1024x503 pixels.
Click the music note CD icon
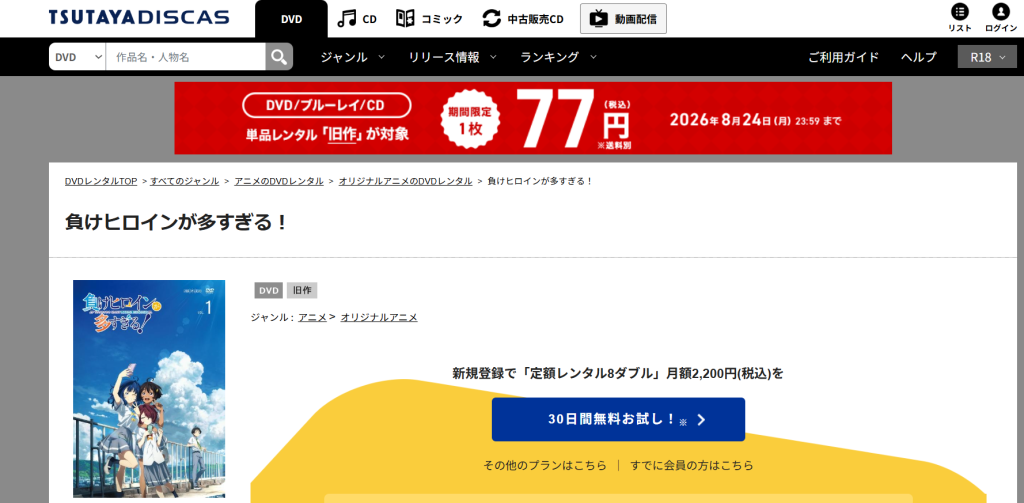[347, 19]
